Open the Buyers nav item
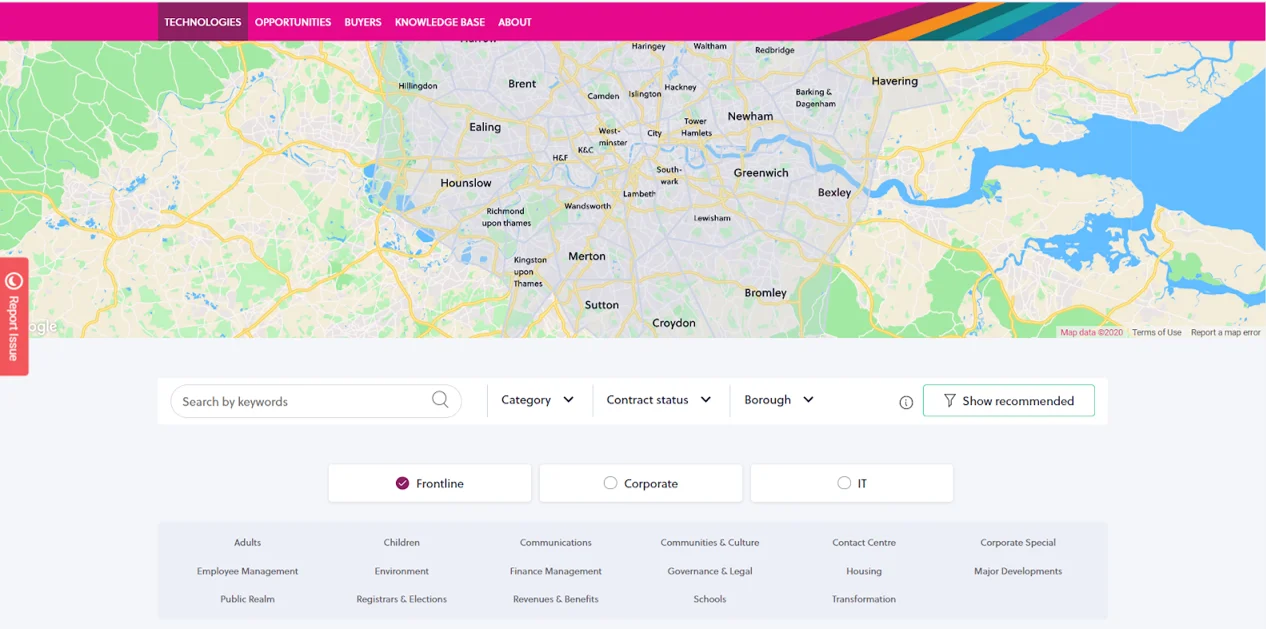The width and height of the screenshot is (1266, 629). pyautogui.click(x=363, y=22)
